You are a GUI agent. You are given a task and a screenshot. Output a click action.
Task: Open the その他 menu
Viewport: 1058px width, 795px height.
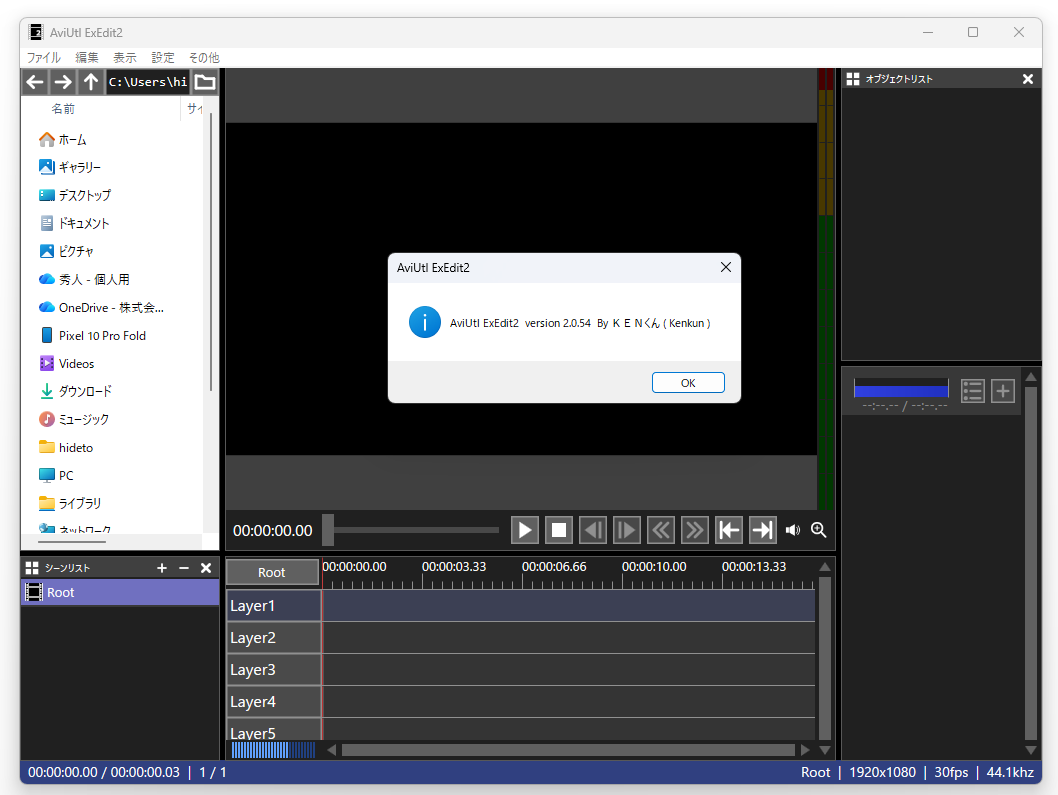(204, 58)
